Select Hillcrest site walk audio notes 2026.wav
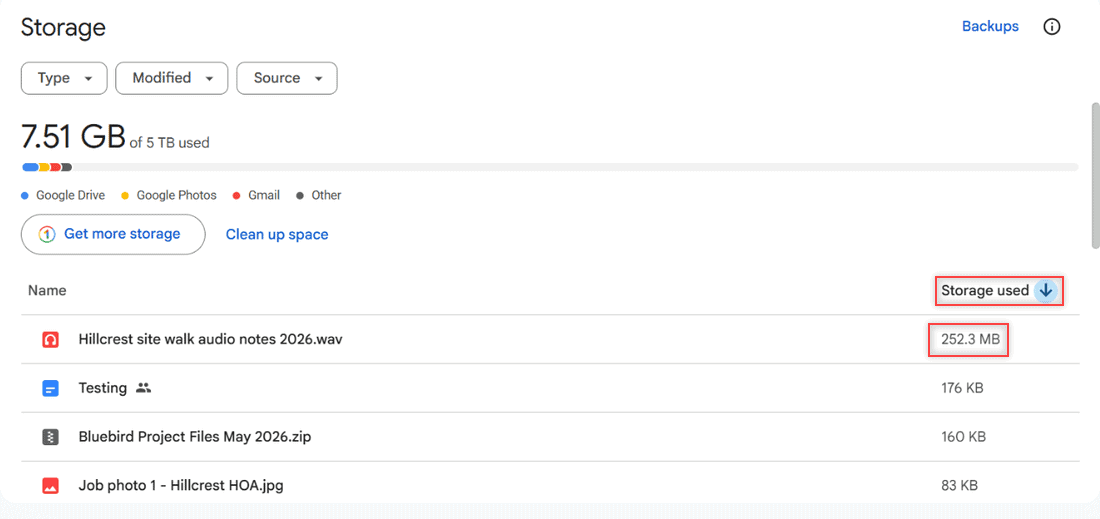1100x519 pixels. pos(550,339)
